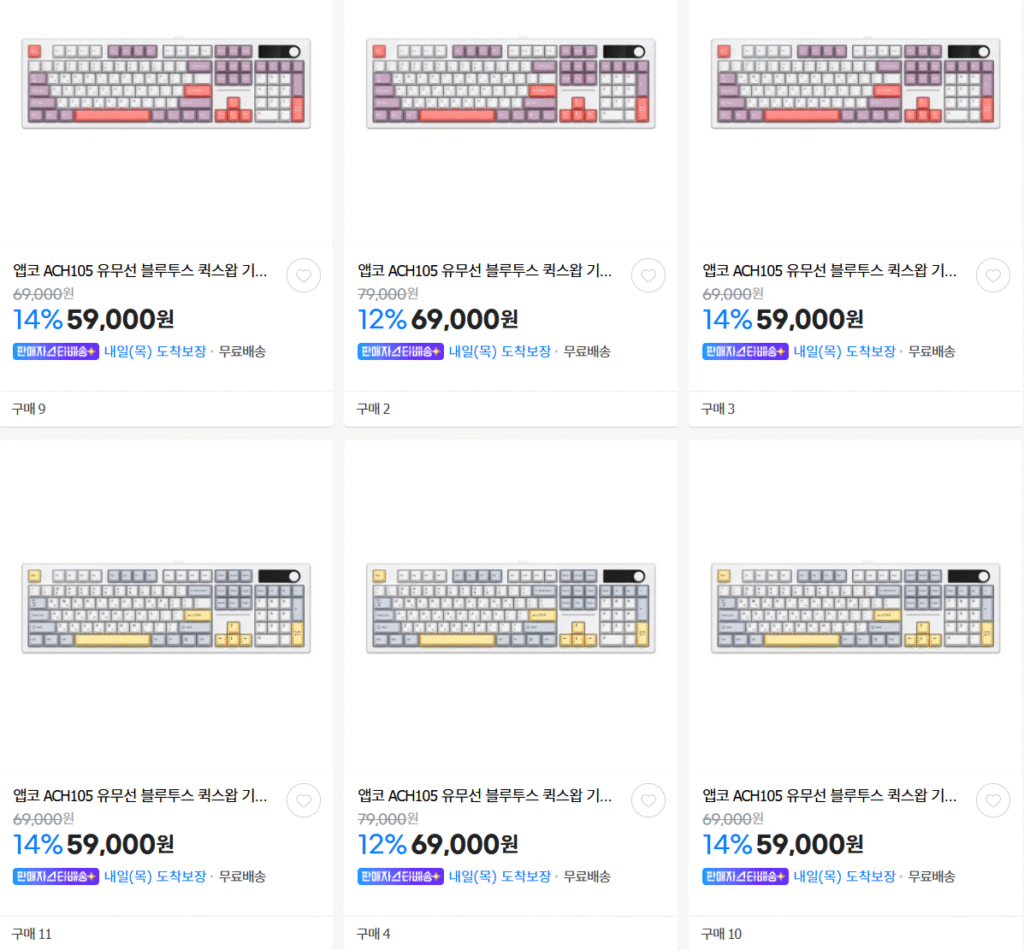This screenshot has width=1024, height=950.
Task: Click the 판매자스타배송 badge on the 구매 11 item
Action: (56, 877)
